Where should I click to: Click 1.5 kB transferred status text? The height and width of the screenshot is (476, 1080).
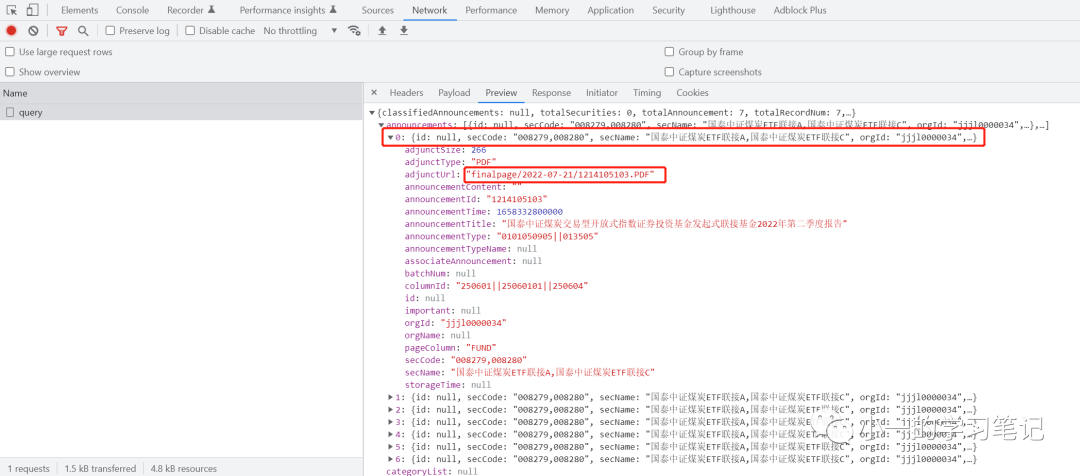point(101,468)
